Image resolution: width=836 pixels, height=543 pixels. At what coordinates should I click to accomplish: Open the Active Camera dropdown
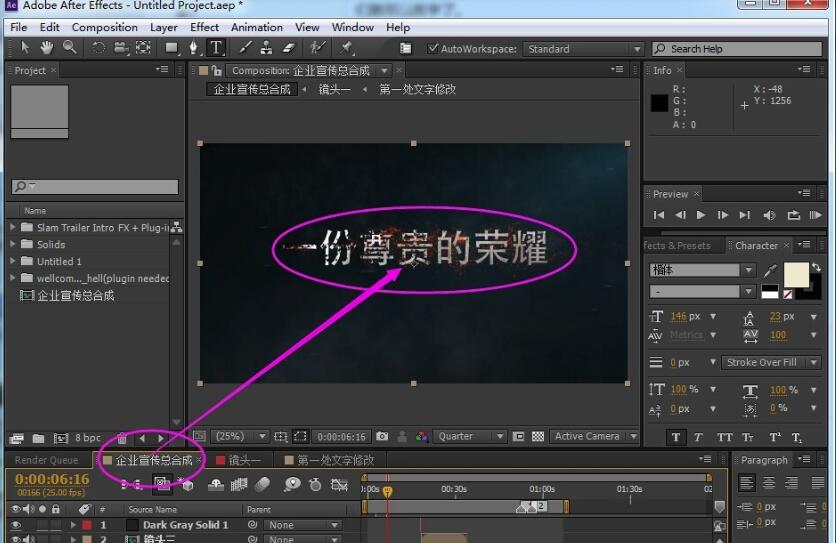pyautogui.click(x=594, y=436)
